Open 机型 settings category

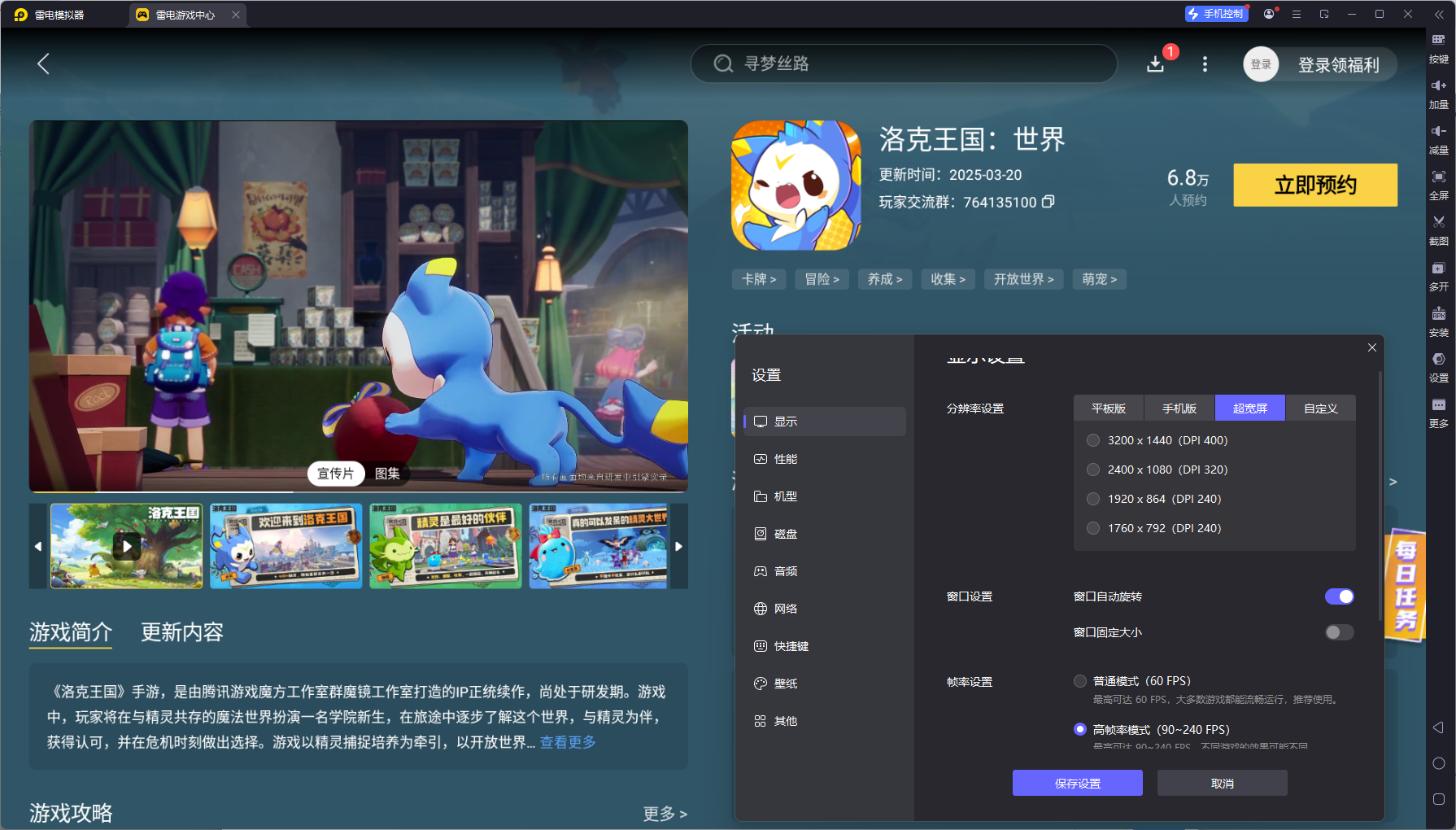(x=824, y=496)
